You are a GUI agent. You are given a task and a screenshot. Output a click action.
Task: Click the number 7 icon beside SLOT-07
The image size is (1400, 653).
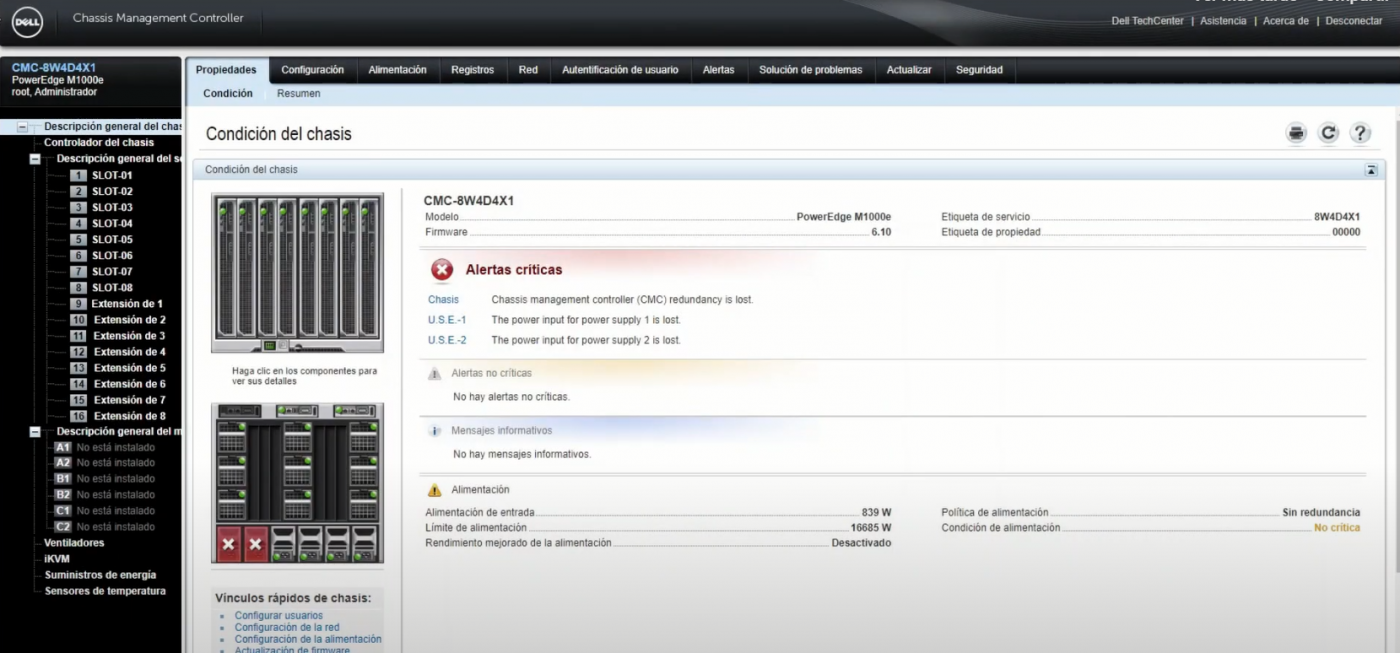point(78,271)
